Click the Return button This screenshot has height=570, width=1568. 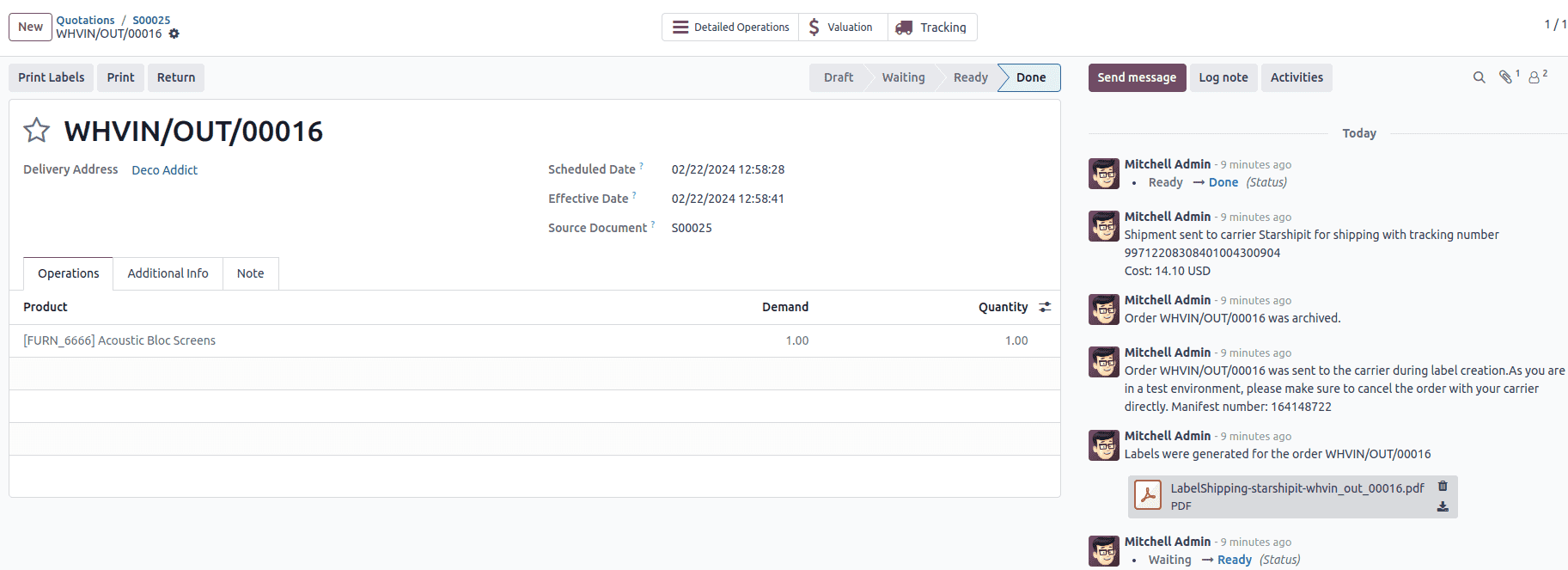pyautogui.click(x=176, y=77)
